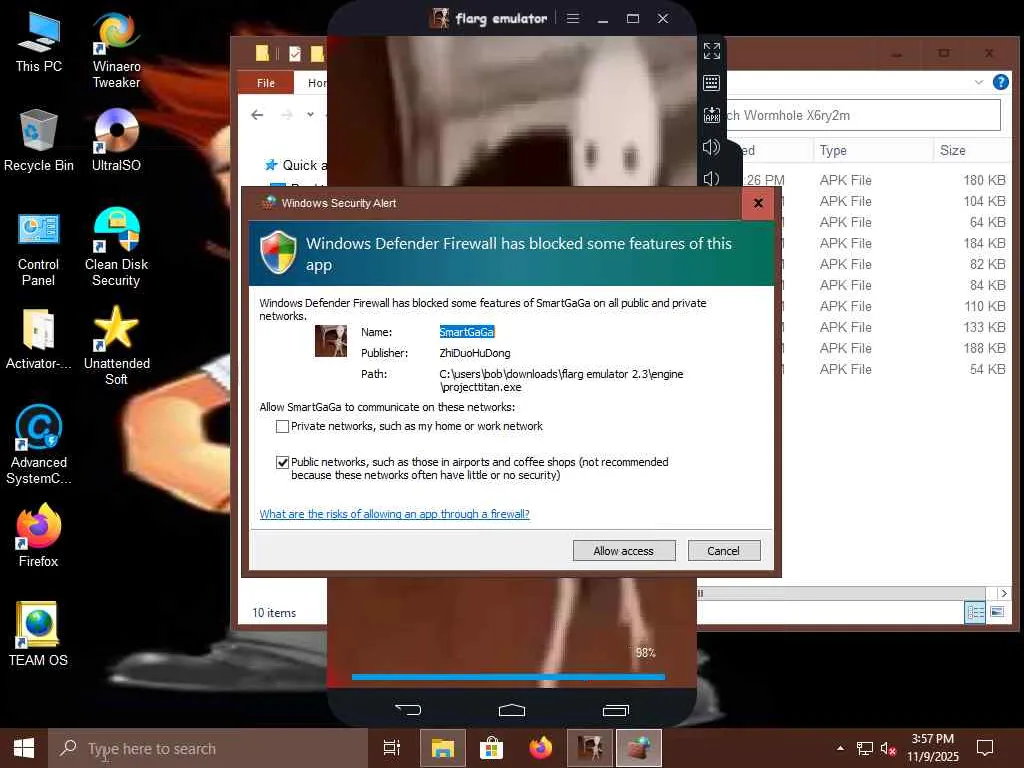
Task: Open the File tab in Explorer
Action: [x=266, y=83]
